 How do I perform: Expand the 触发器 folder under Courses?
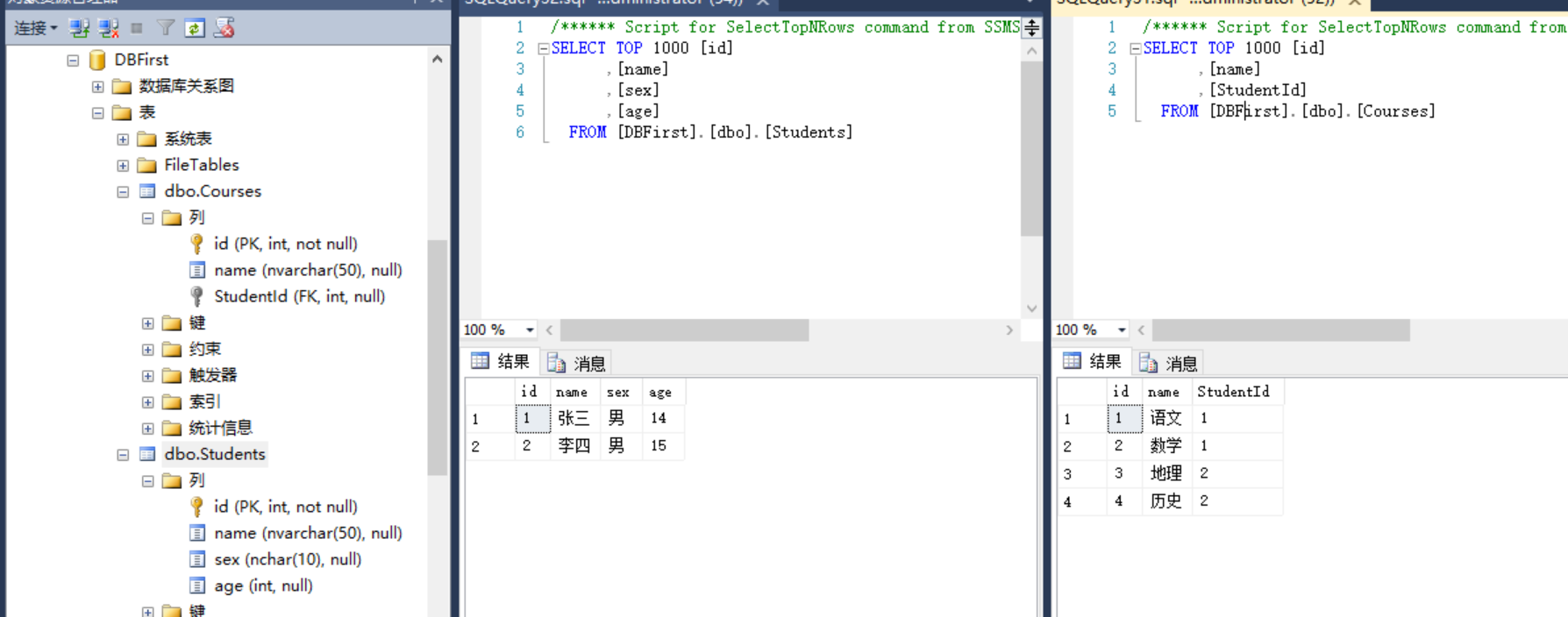pos(147,375)
